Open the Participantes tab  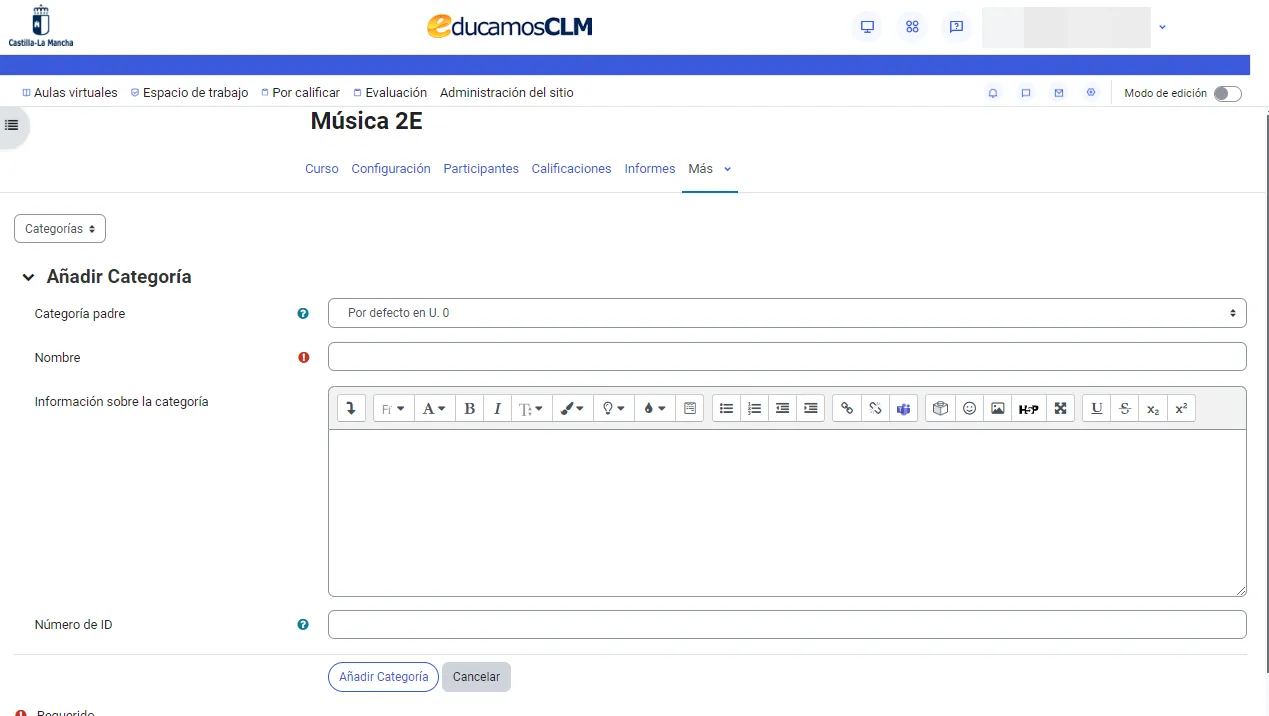[481, 169]
